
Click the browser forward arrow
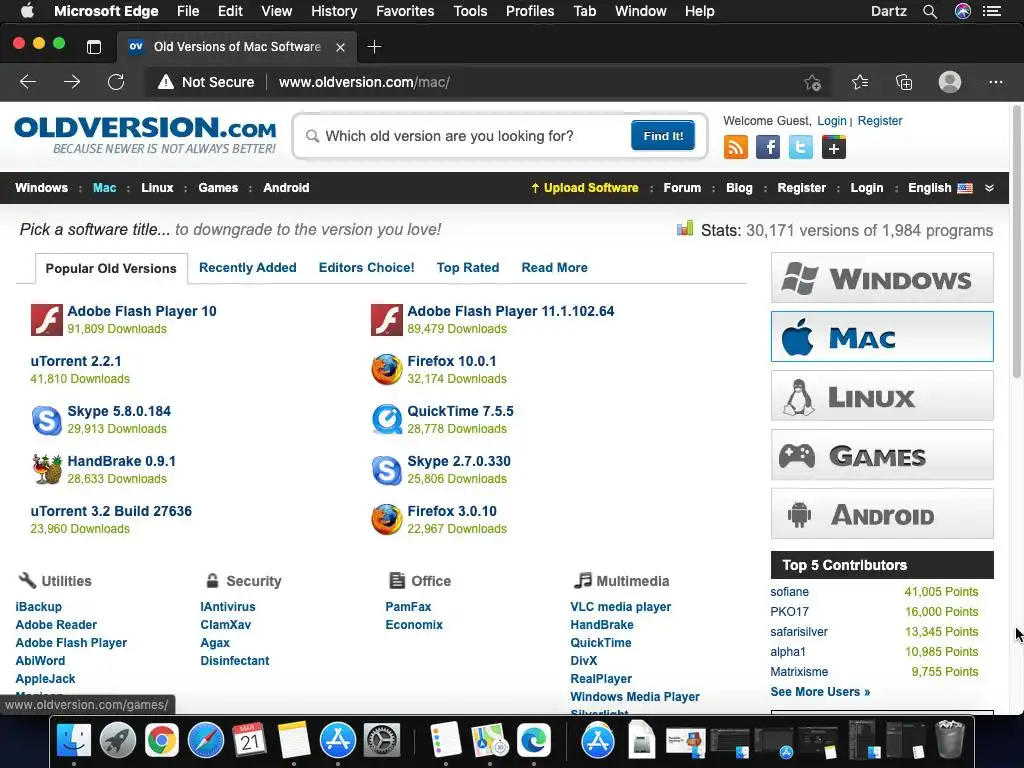pos(72,82)
